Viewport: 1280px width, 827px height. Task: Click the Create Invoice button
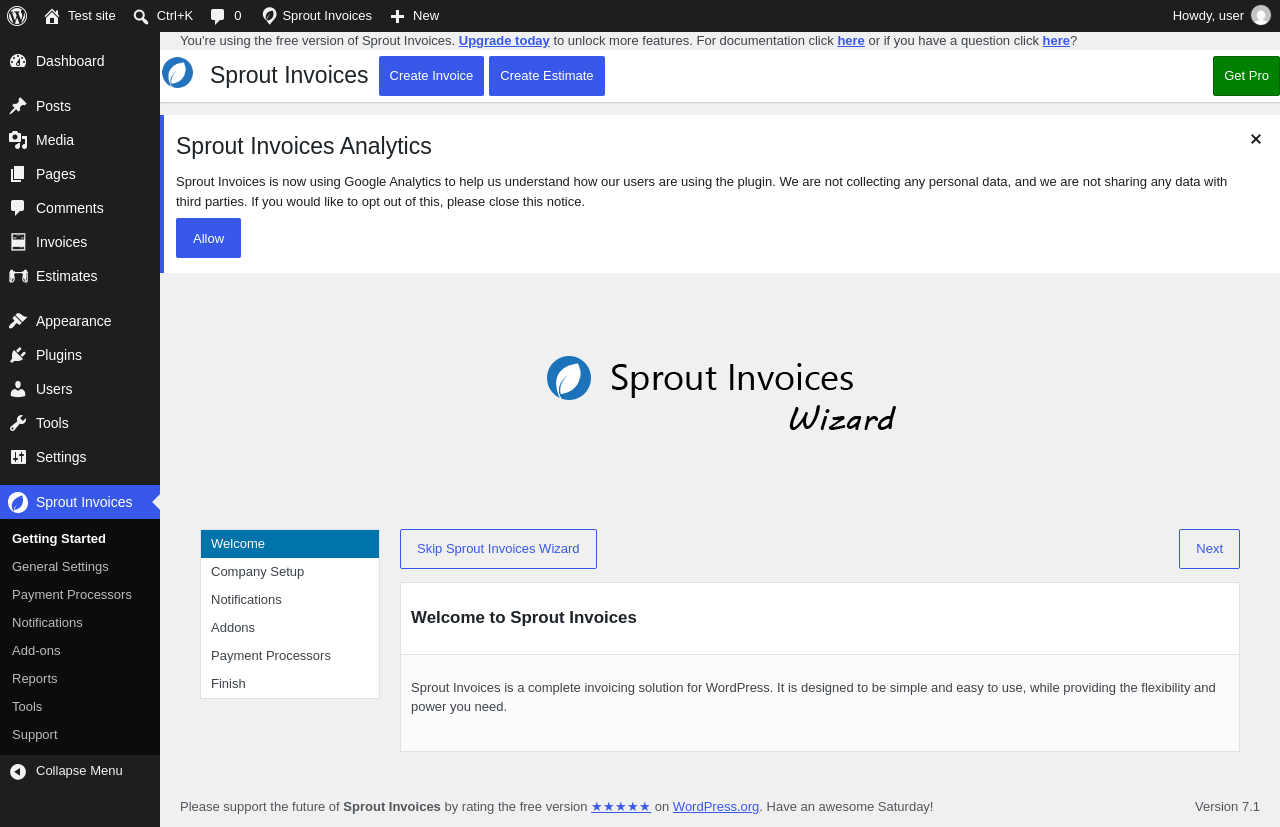431,76
